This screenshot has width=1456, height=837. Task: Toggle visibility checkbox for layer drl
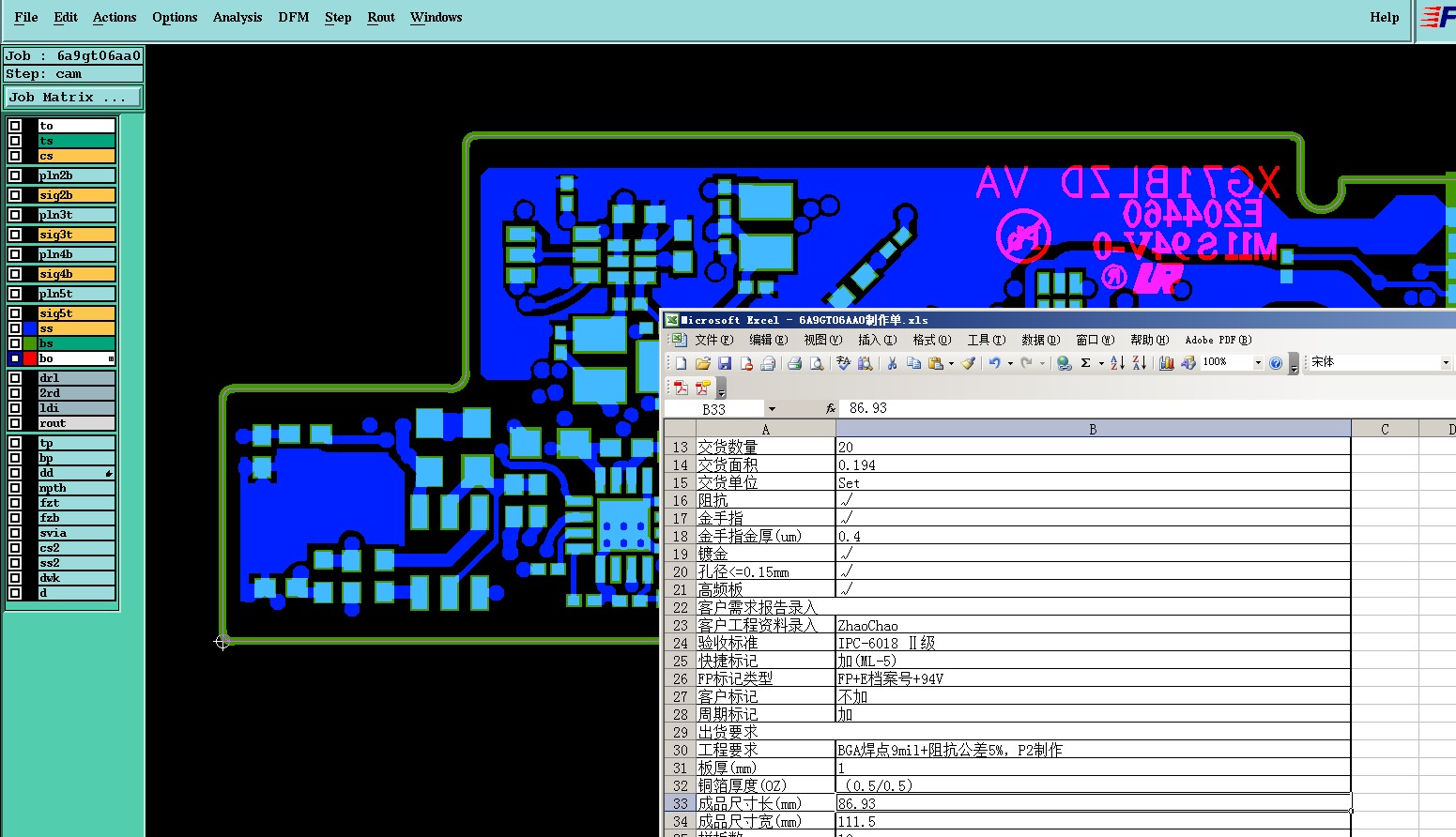tap(15, 378)
